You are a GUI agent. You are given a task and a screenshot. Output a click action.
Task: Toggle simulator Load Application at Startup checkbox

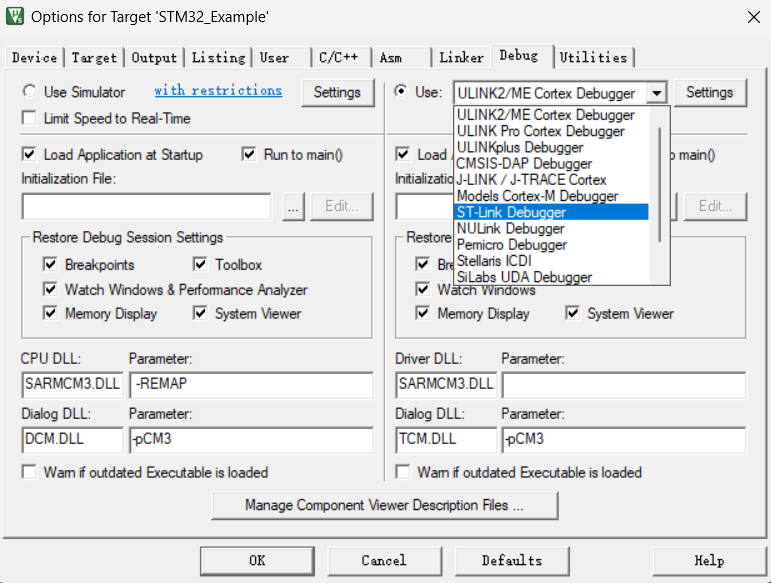[x=29, y=154]
